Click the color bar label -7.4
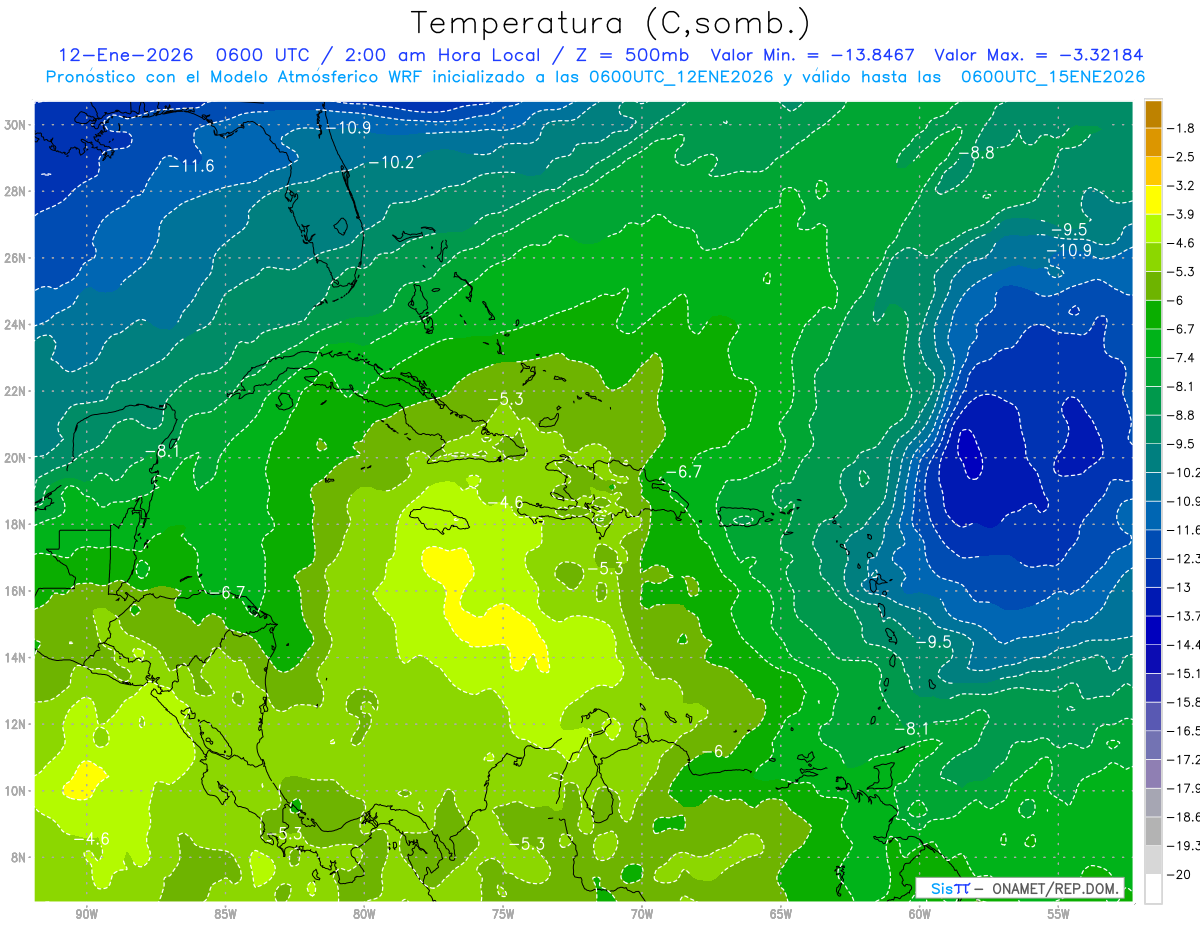The width and height of the screenshot is (1200, 927). (x=1183, y=358)
